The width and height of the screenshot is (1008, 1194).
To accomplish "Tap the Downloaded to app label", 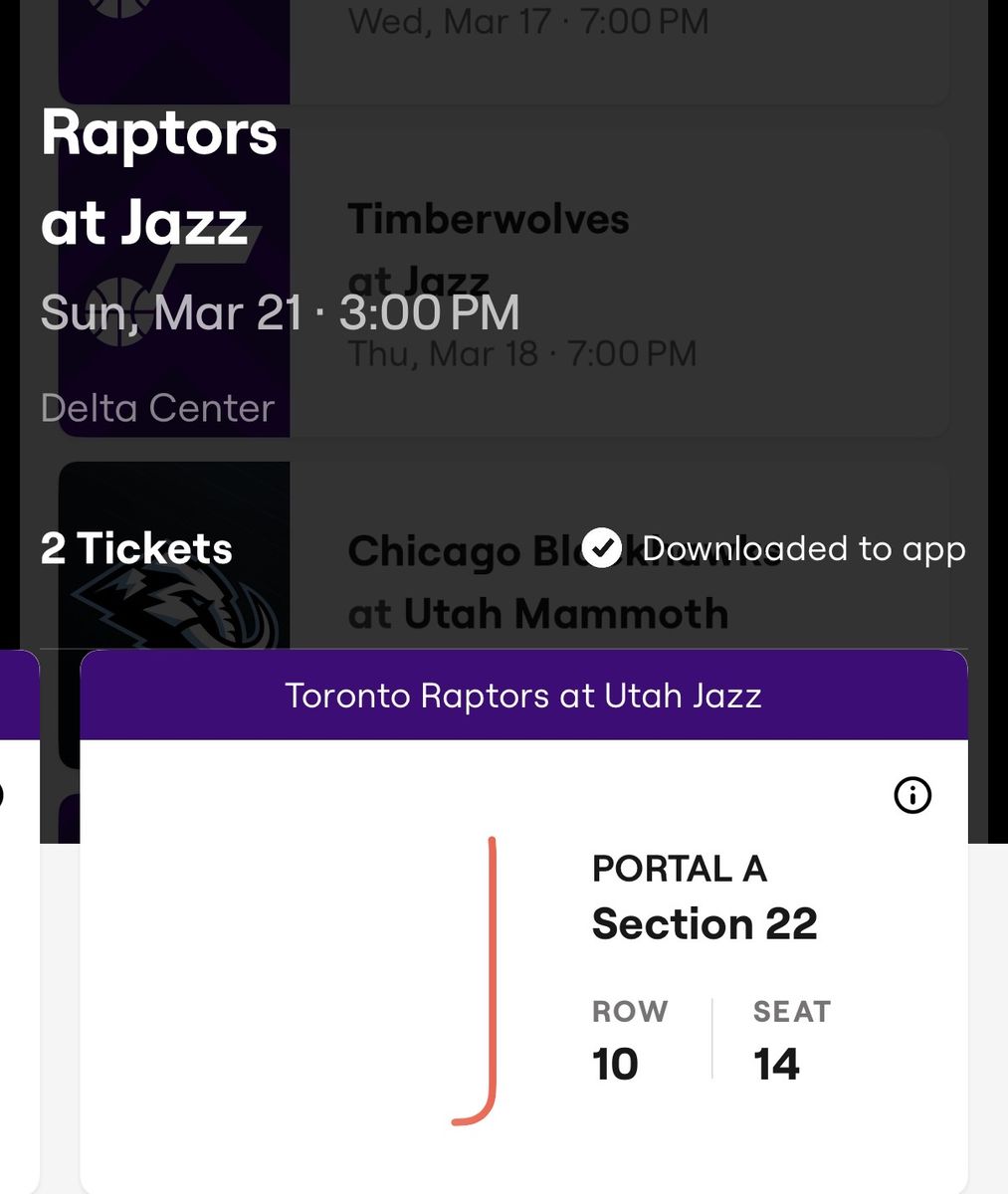I will (804, 548).
